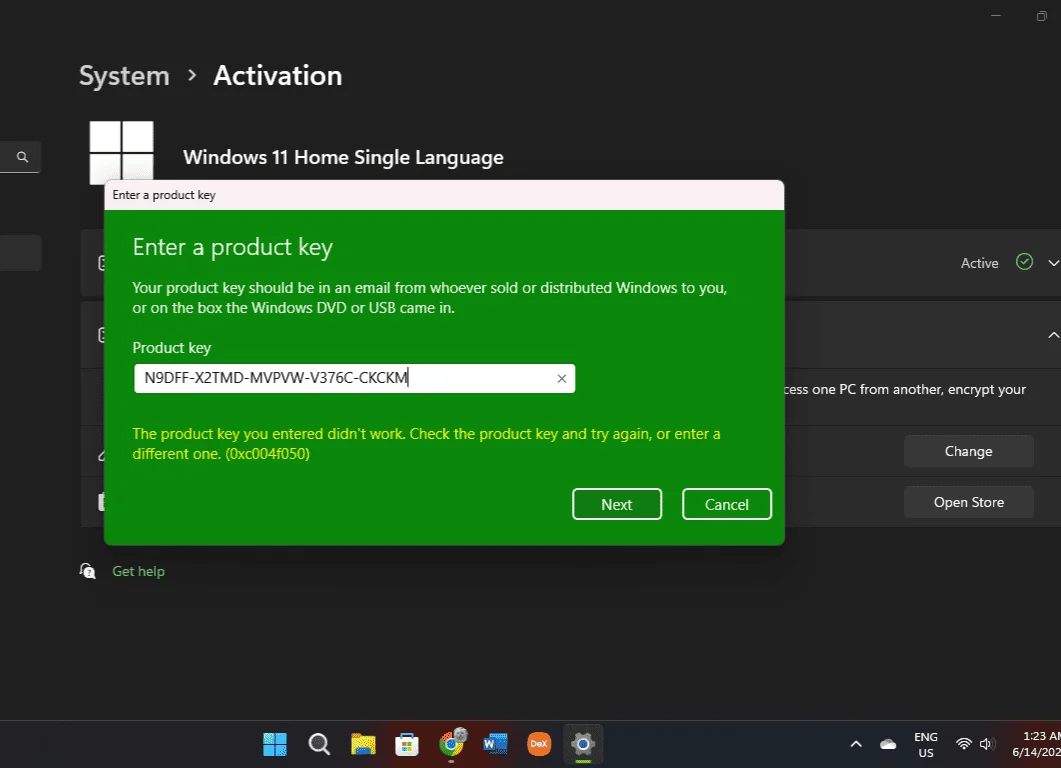Open Microsoft Word from the taskbar
Viewport: 1061px width, 768px height.
pyautogui.click(x=495, y=744)
